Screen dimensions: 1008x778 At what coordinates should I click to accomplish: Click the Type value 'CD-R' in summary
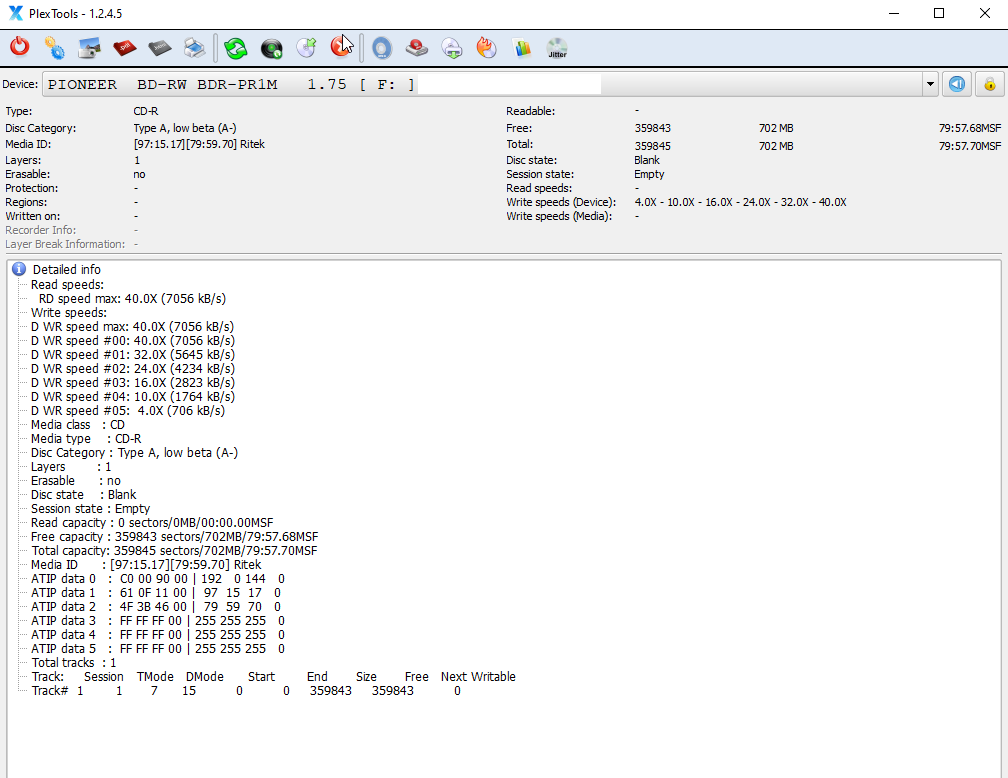[x=146, y=111]
